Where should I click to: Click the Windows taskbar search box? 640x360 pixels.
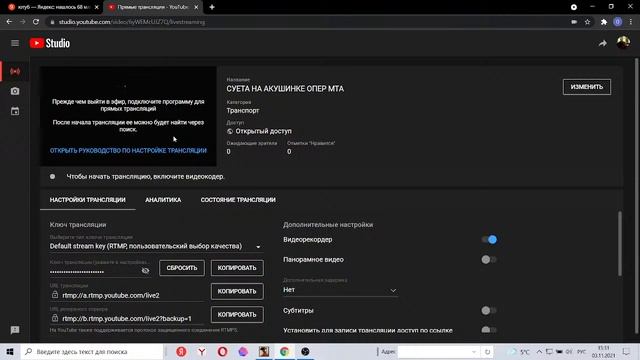tap(92, 351)
